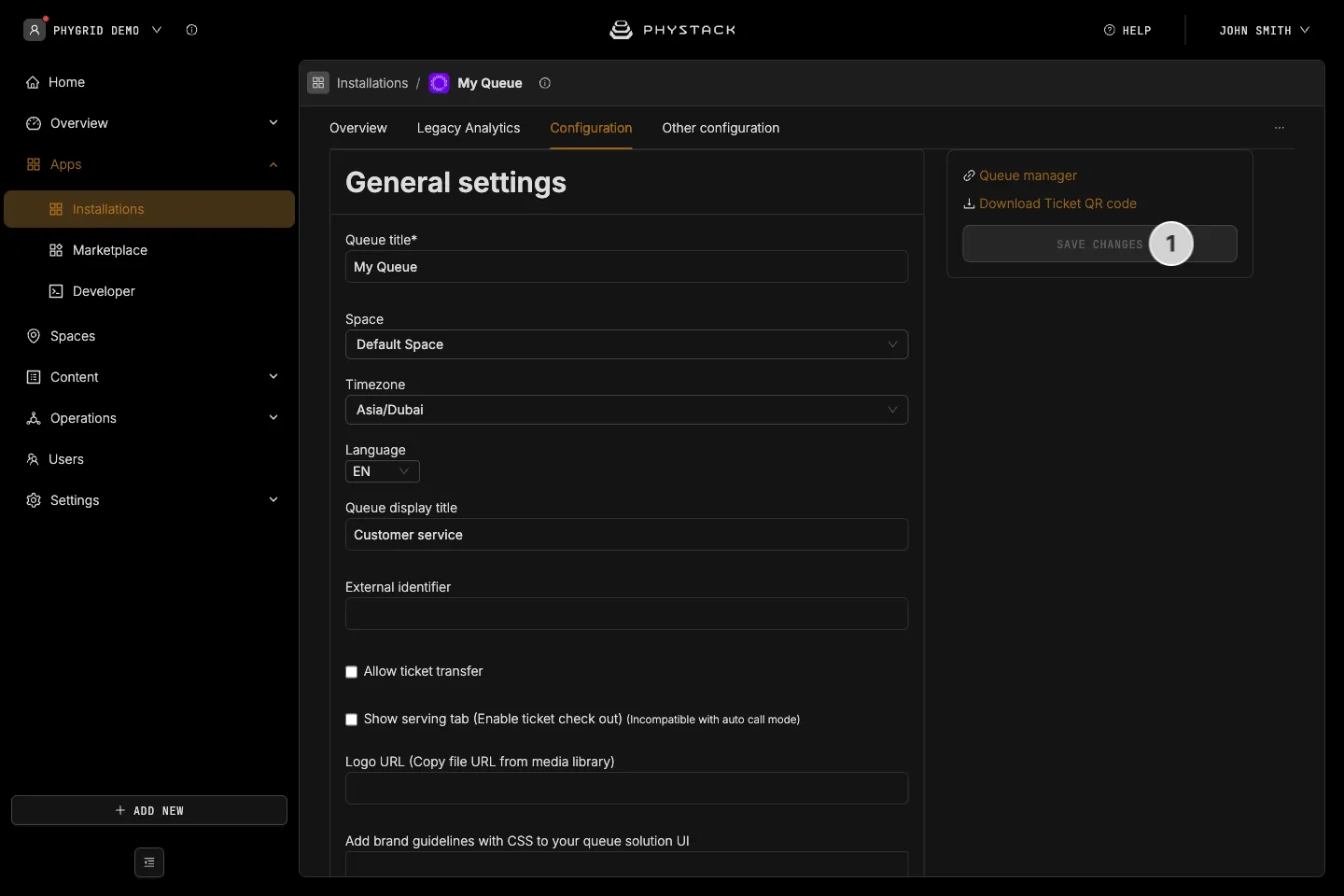
Task: Change the EN language selector
Action: (383, 471)
